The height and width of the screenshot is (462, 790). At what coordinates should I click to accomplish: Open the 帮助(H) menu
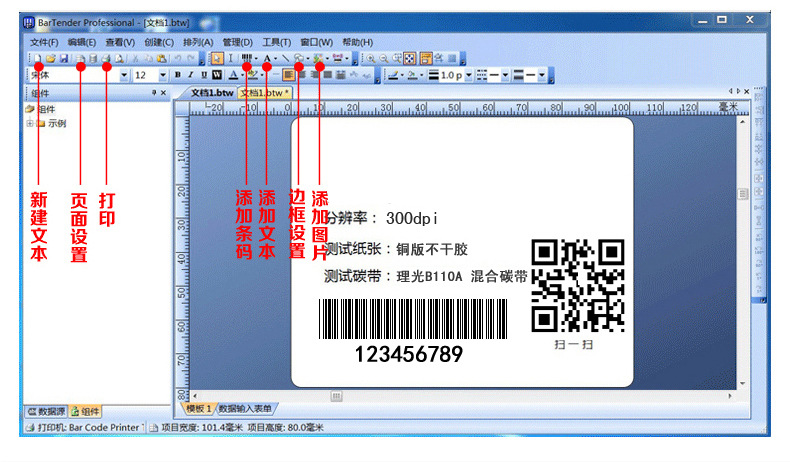(x=357, y=42)
